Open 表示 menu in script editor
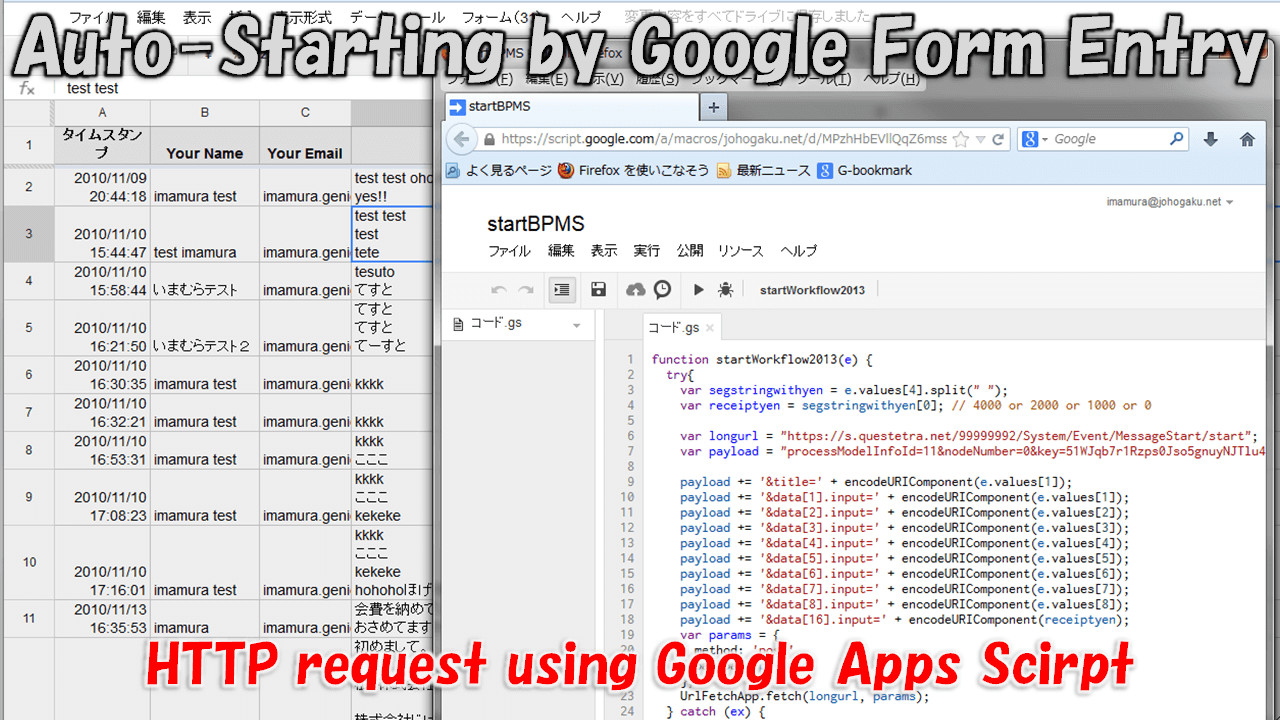 click(604, 251)
